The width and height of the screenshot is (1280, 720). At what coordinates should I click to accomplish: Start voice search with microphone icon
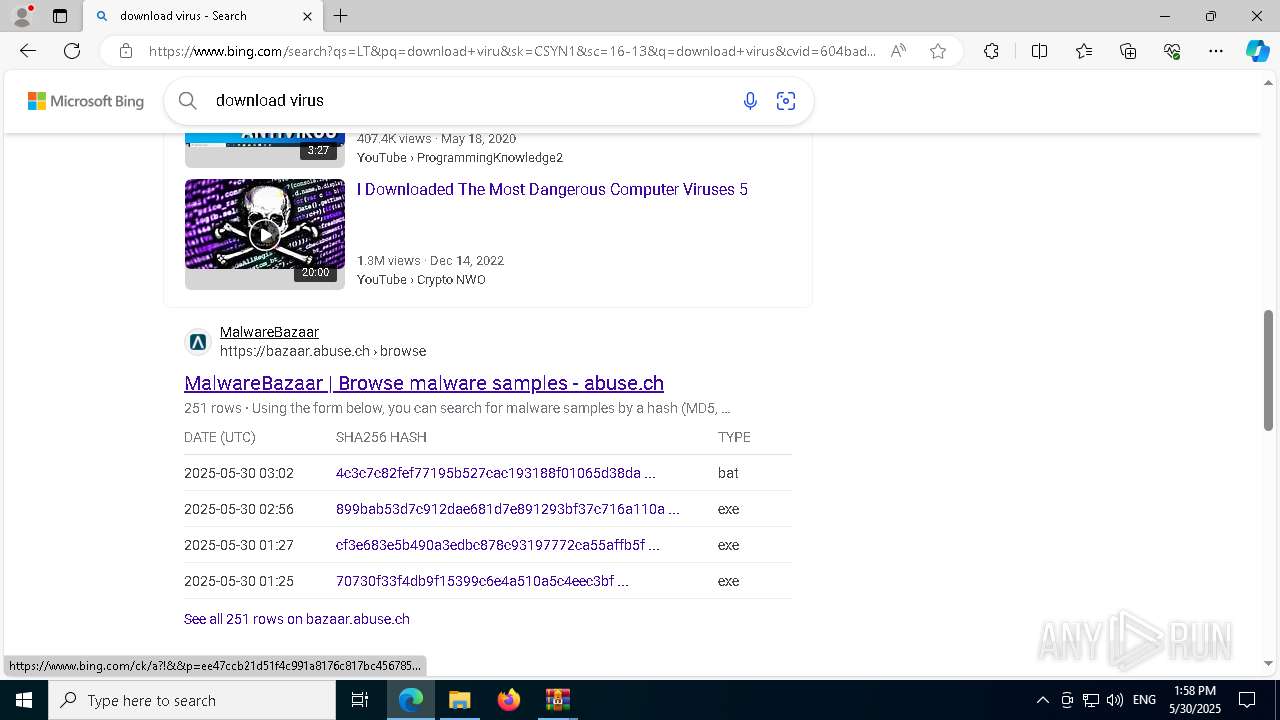coord(750,100)
